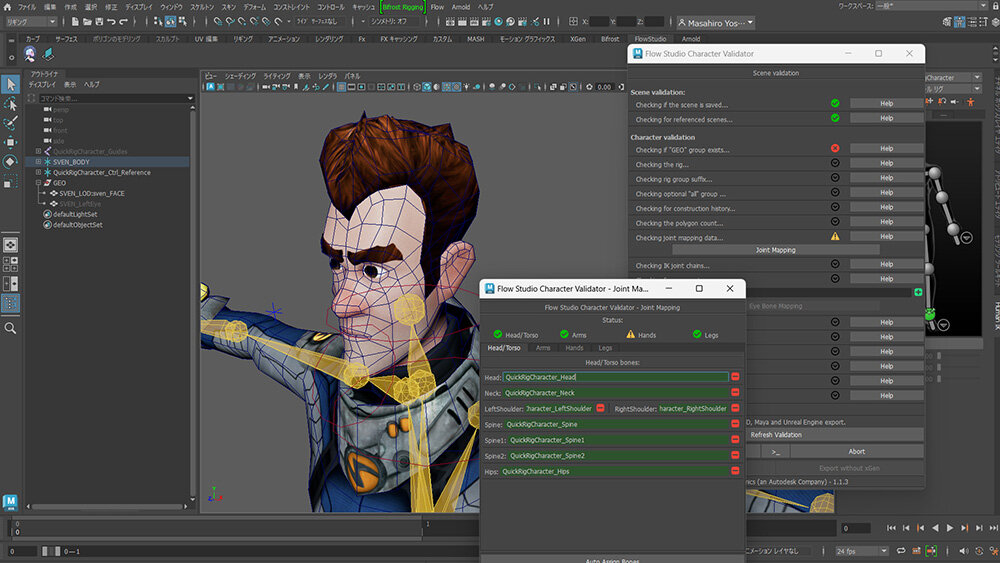
Task: Expand the QuickRigCharacter_Guides node
Action: [x=38, y=151]
